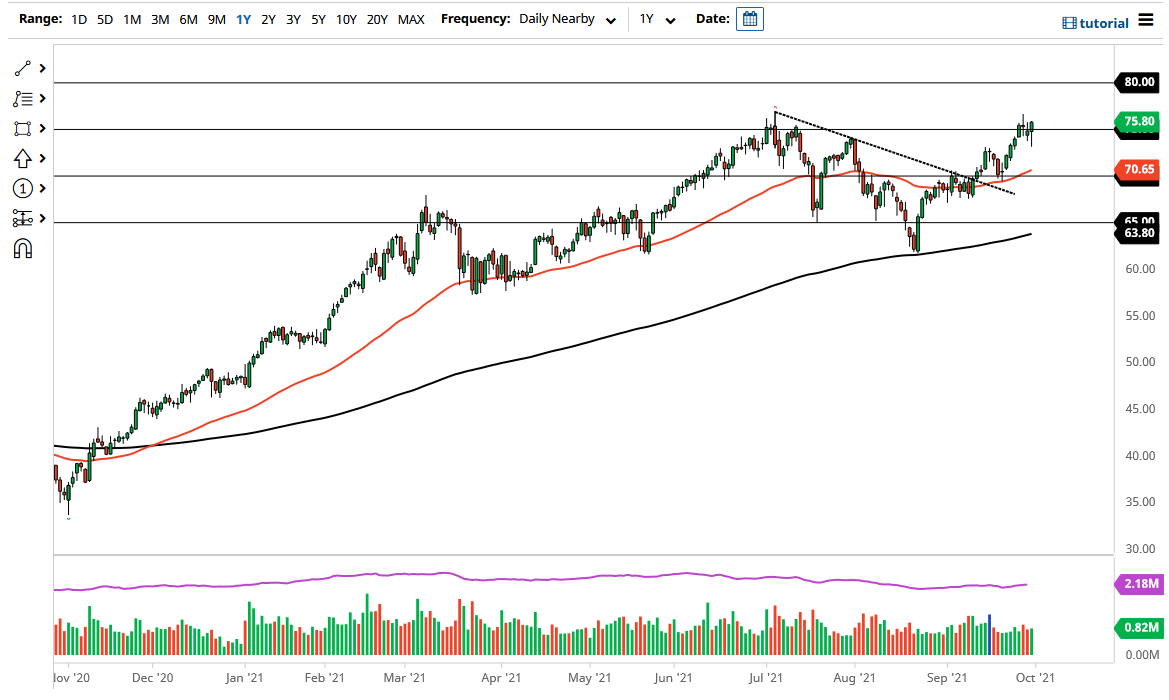Select the 5D range option
Image resolution: width=1169 pixels, height=700 pixels.
click(x=105, y=19)
